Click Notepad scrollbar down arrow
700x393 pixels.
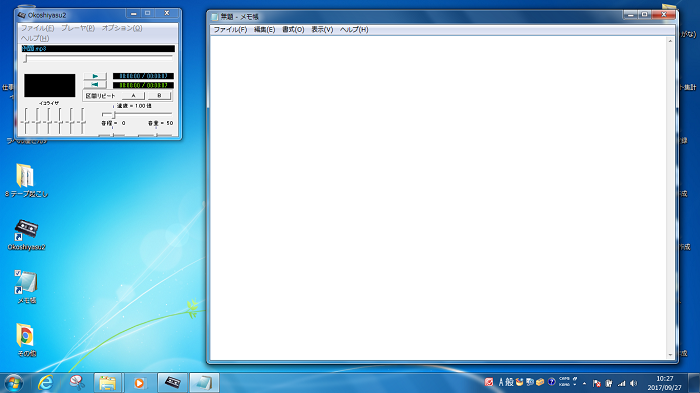pyautogui.click(x=670, y=355)
